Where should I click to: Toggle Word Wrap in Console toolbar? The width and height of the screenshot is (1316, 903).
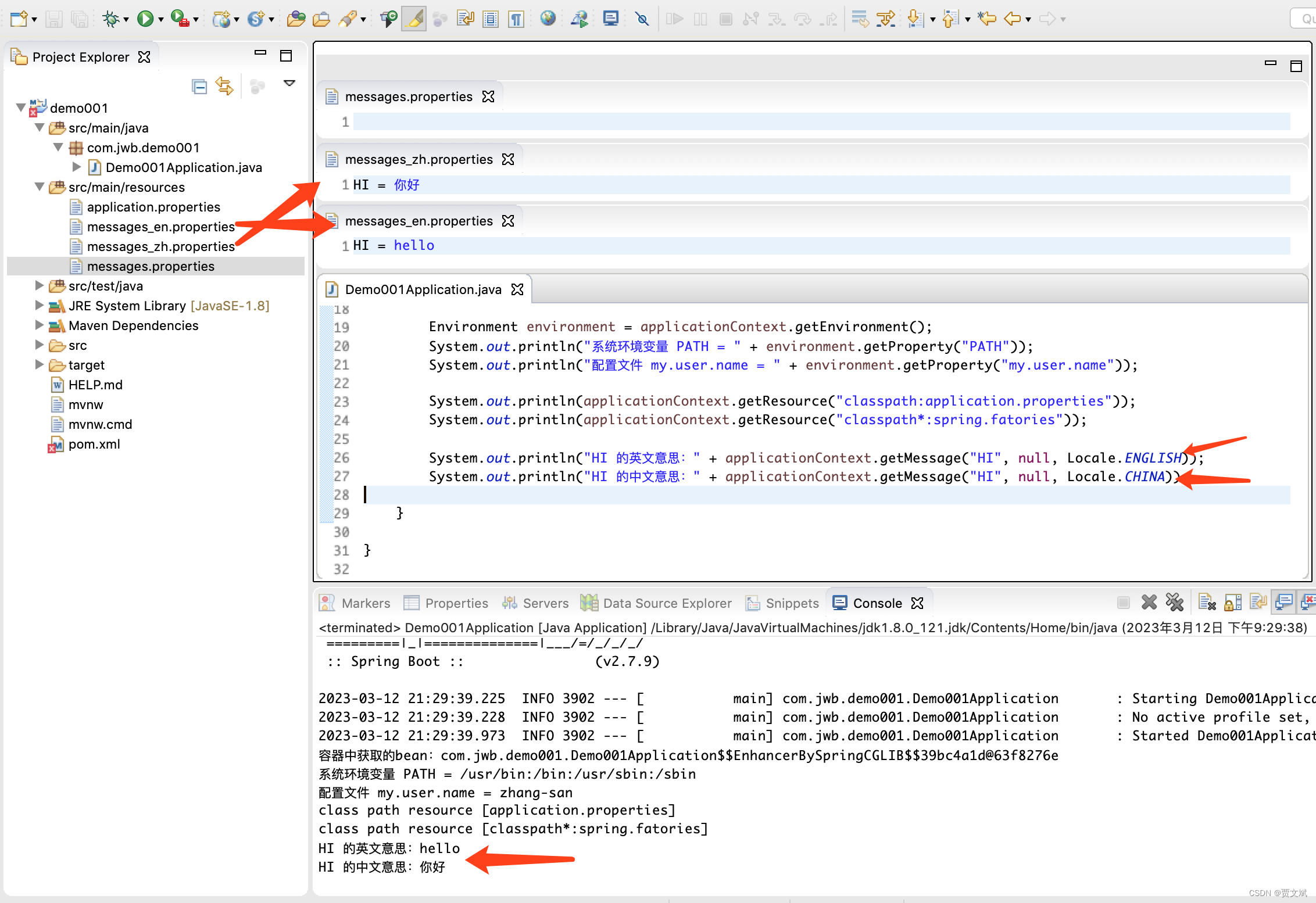(x=1258, y=603)
